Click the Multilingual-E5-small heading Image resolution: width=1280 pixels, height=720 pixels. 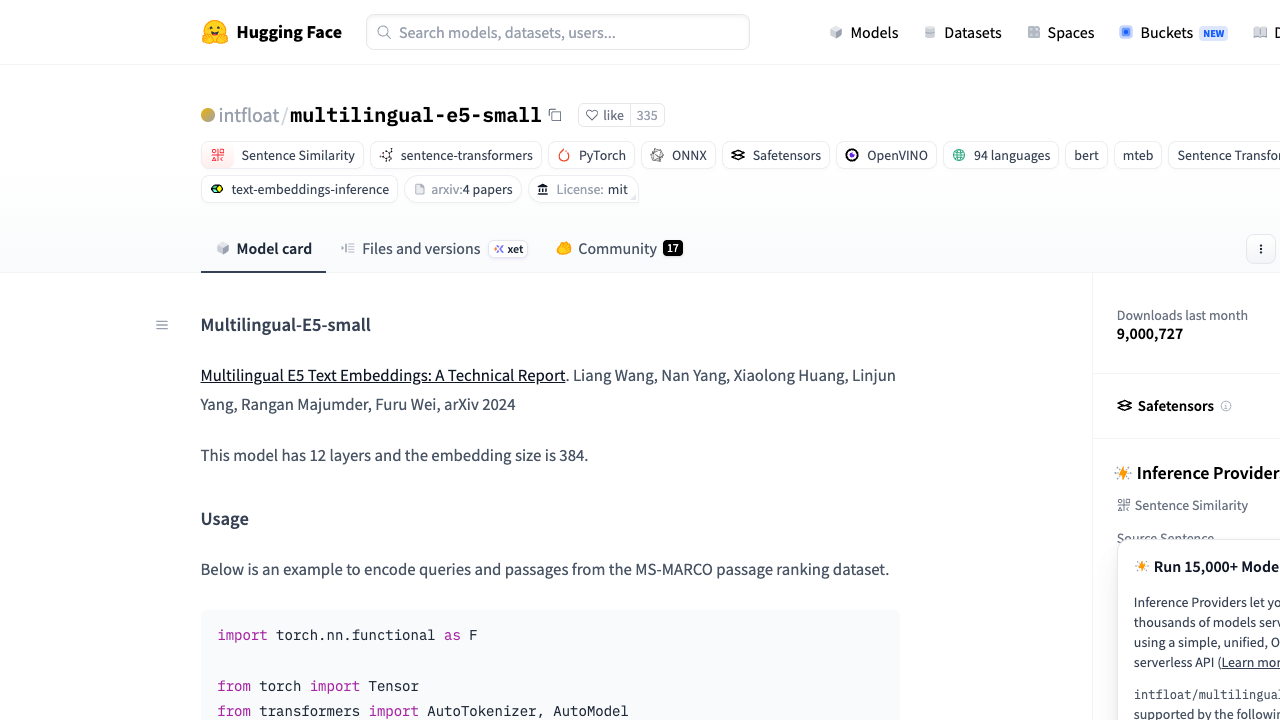click(286, 325)
